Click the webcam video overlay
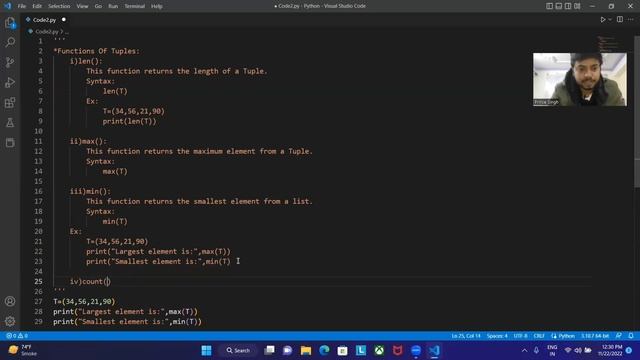 (x=580, y=79)
